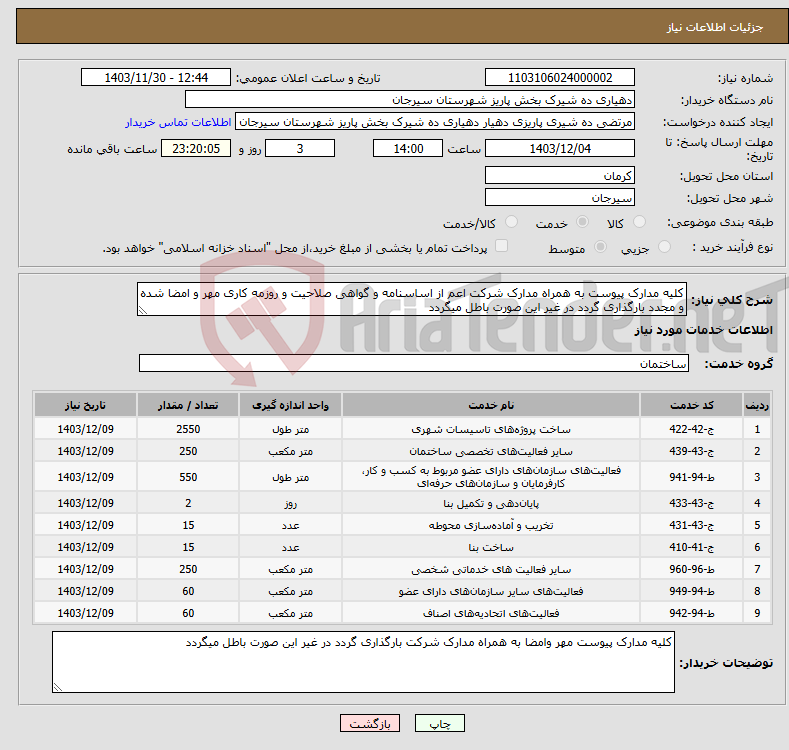Click service code ج-41-410

(x=692, y=547)
